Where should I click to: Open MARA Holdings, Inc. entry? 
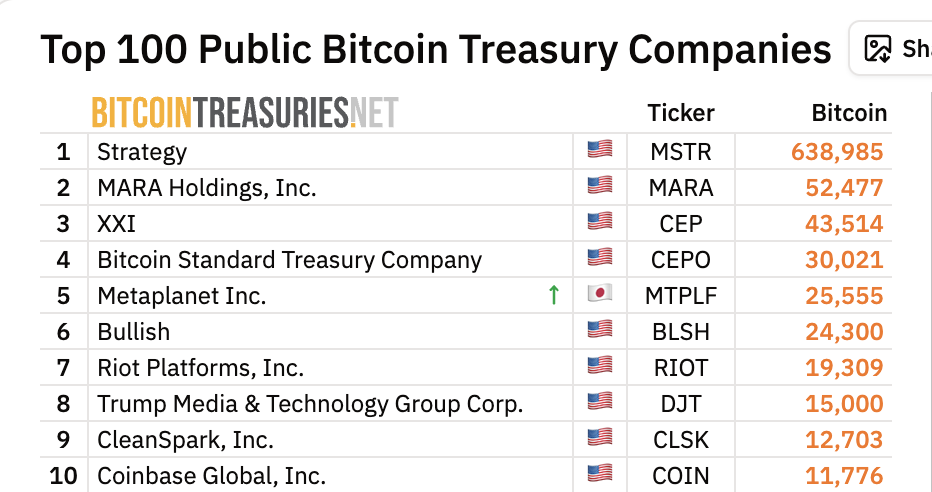pos(206,188)
